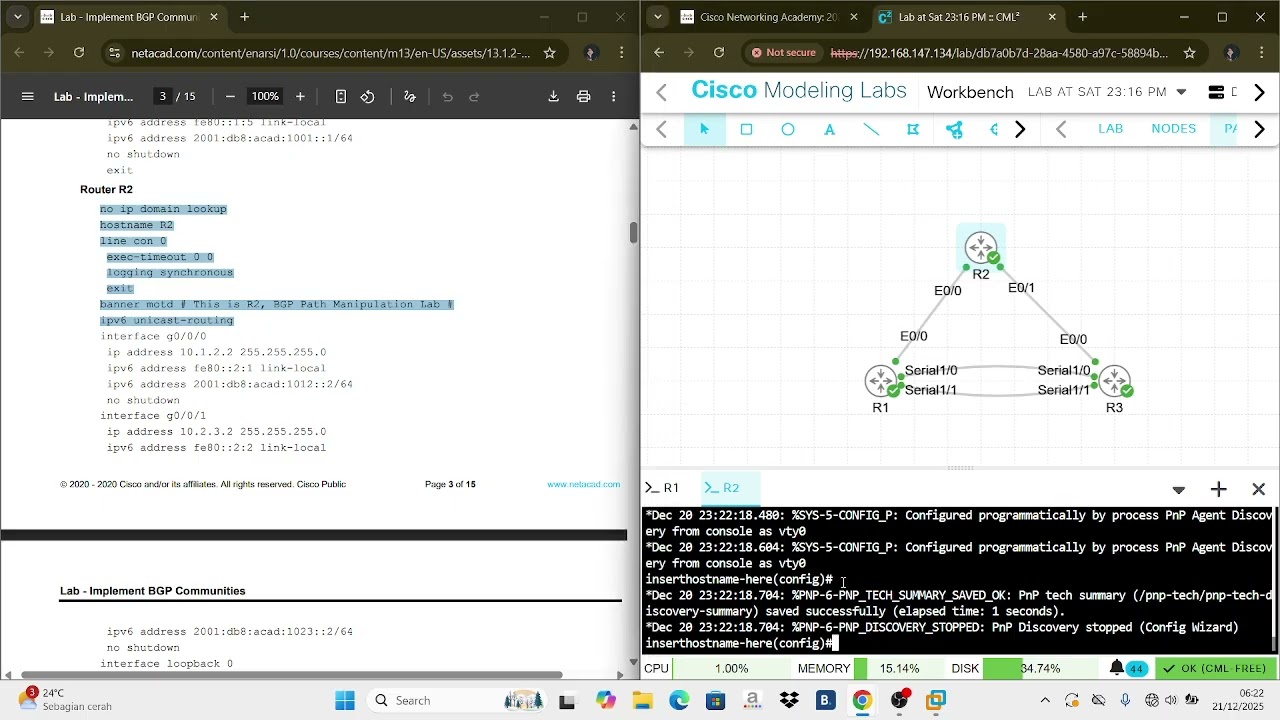Select the text annotation tool
This screenshot has height=720, width=1280.
(830, 129)
